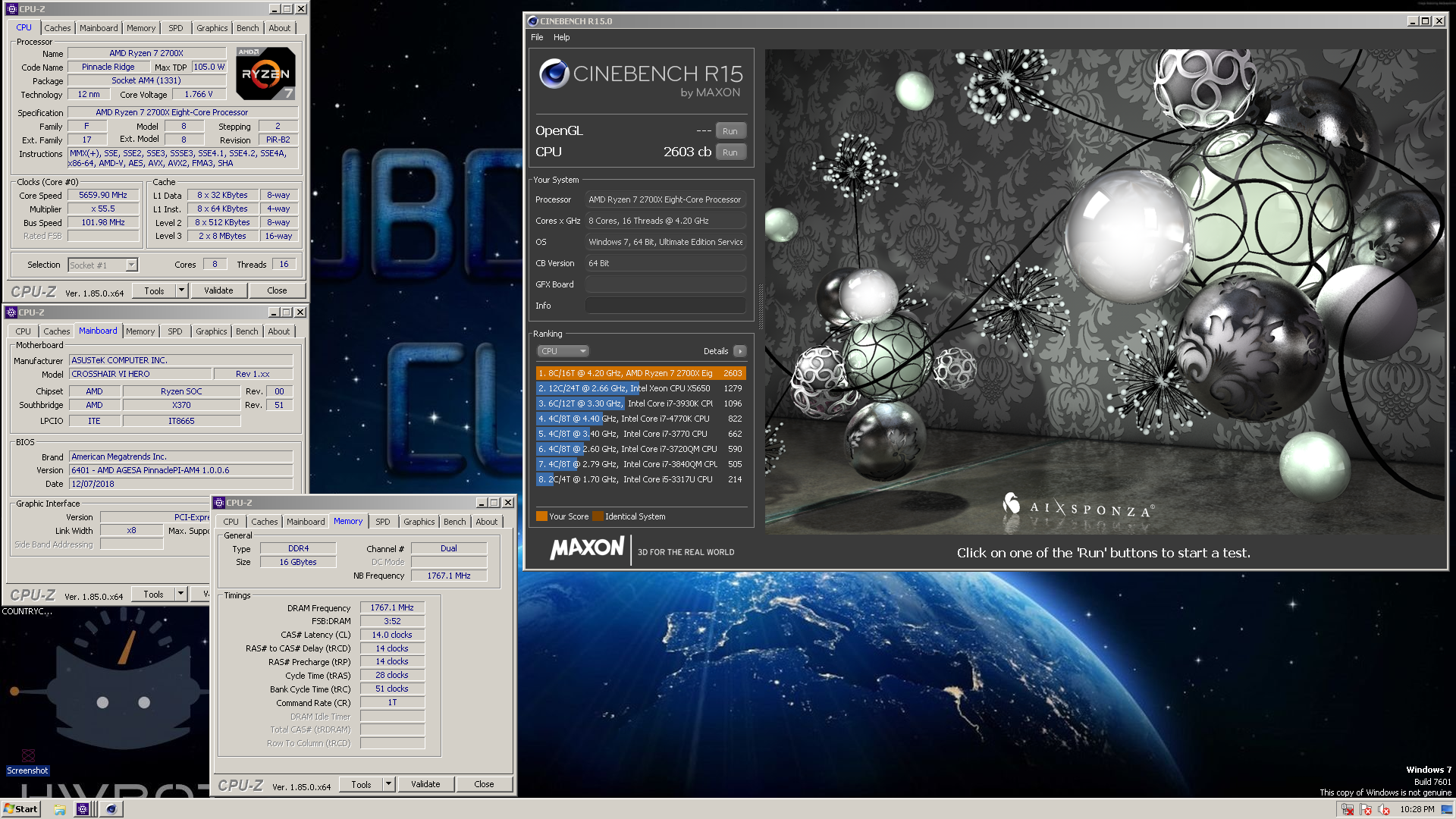Switch to Bench tab in Memory CPU-Z window
Viewport: 1456px width, 819px height.
pyautogui.click(x=455, y=522)
